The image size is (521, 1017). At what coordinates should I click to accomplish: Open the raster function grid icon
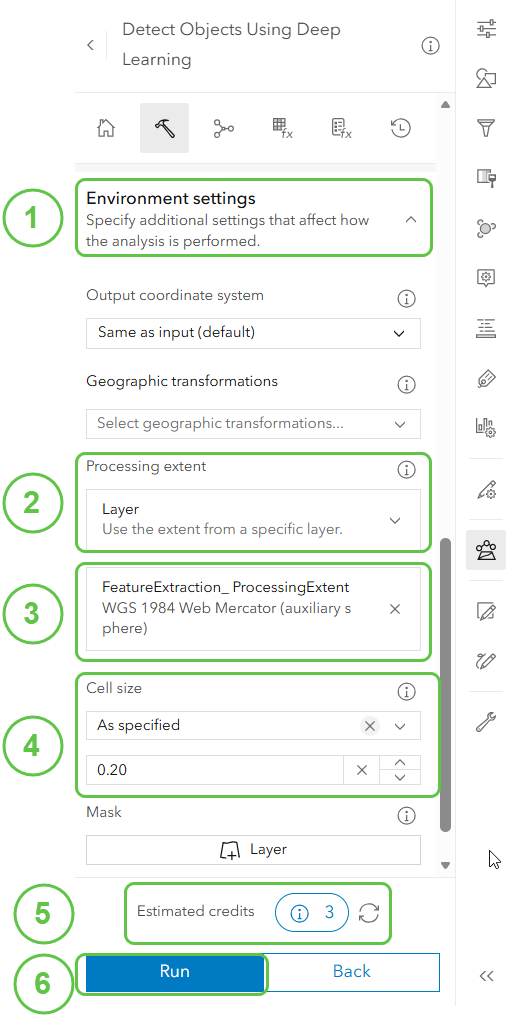click(x=283, y=128)
